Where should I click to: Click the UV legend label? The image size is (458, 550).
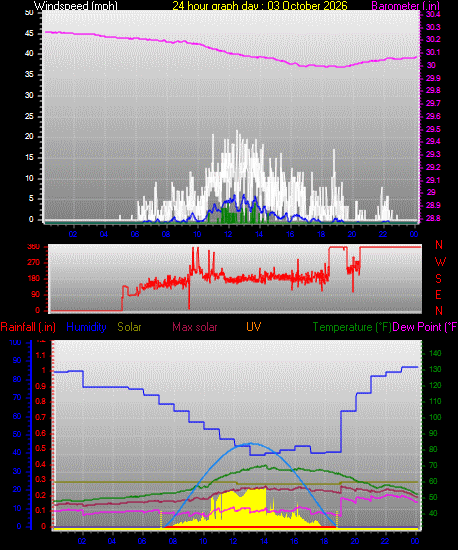253,327
